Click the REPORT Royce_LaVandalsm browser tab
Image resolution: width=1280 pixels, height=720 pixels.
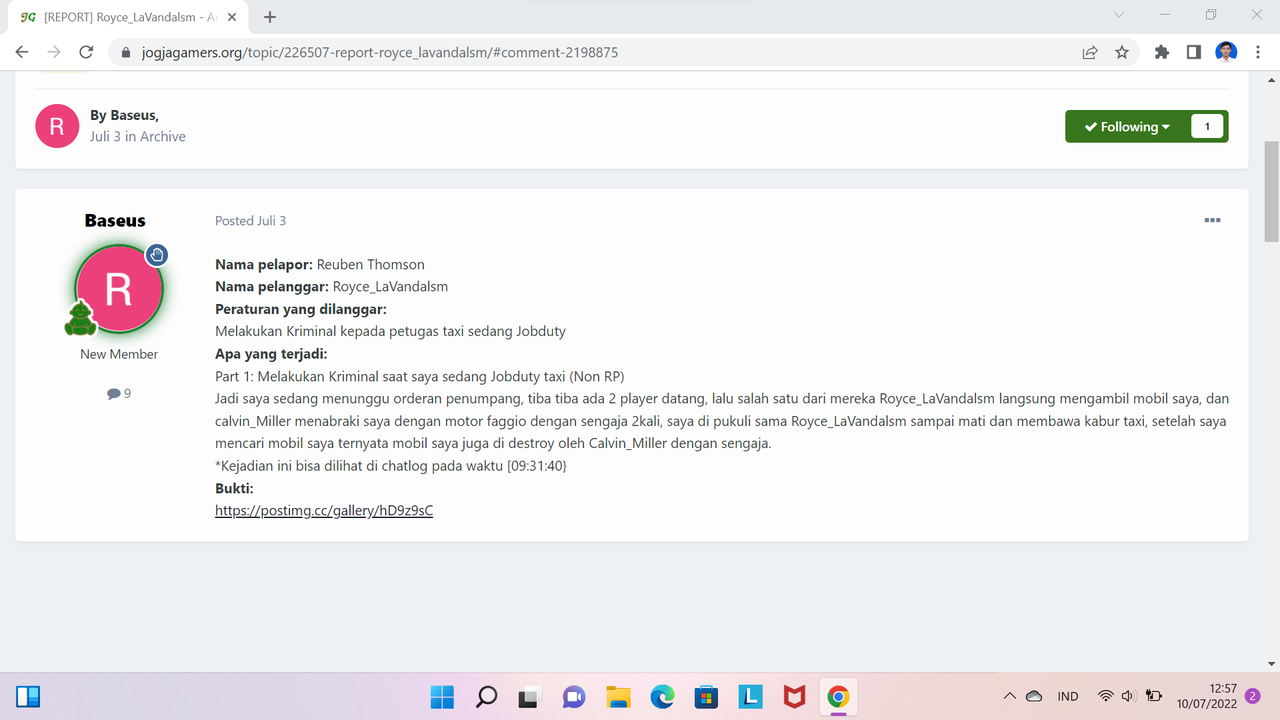(130, 17)
